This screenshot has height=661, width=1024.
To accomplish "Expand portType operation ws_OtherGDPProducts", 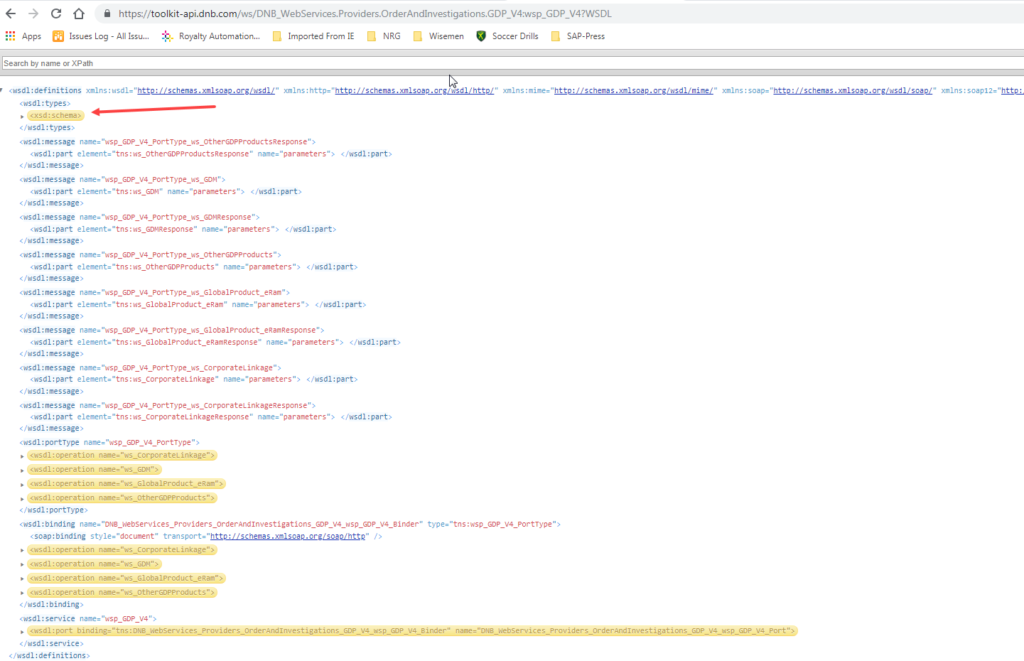I will pyautogui.click(x=22, y=499).
